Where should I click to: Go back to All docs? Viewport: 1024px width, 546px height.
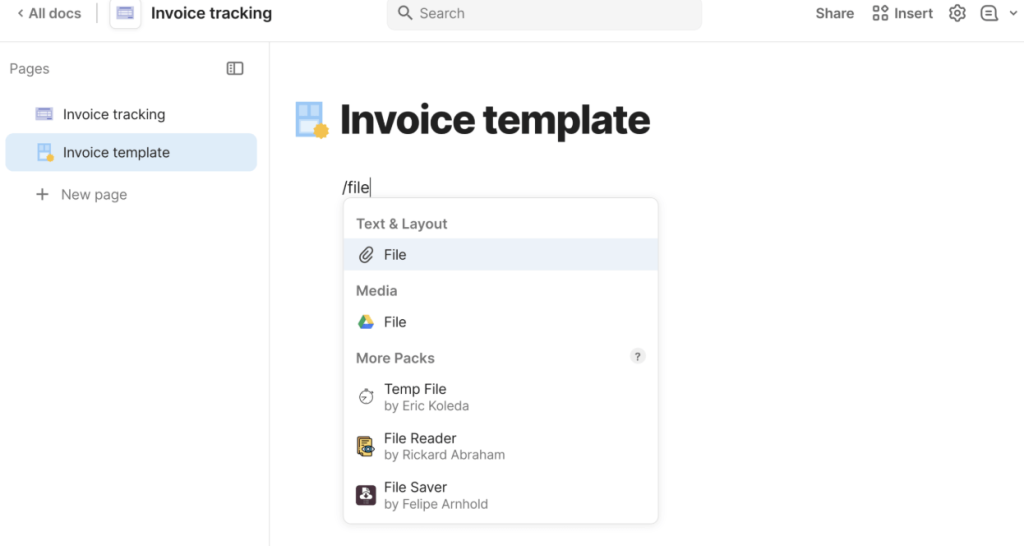pyautogui.click(x=49, y=13)
